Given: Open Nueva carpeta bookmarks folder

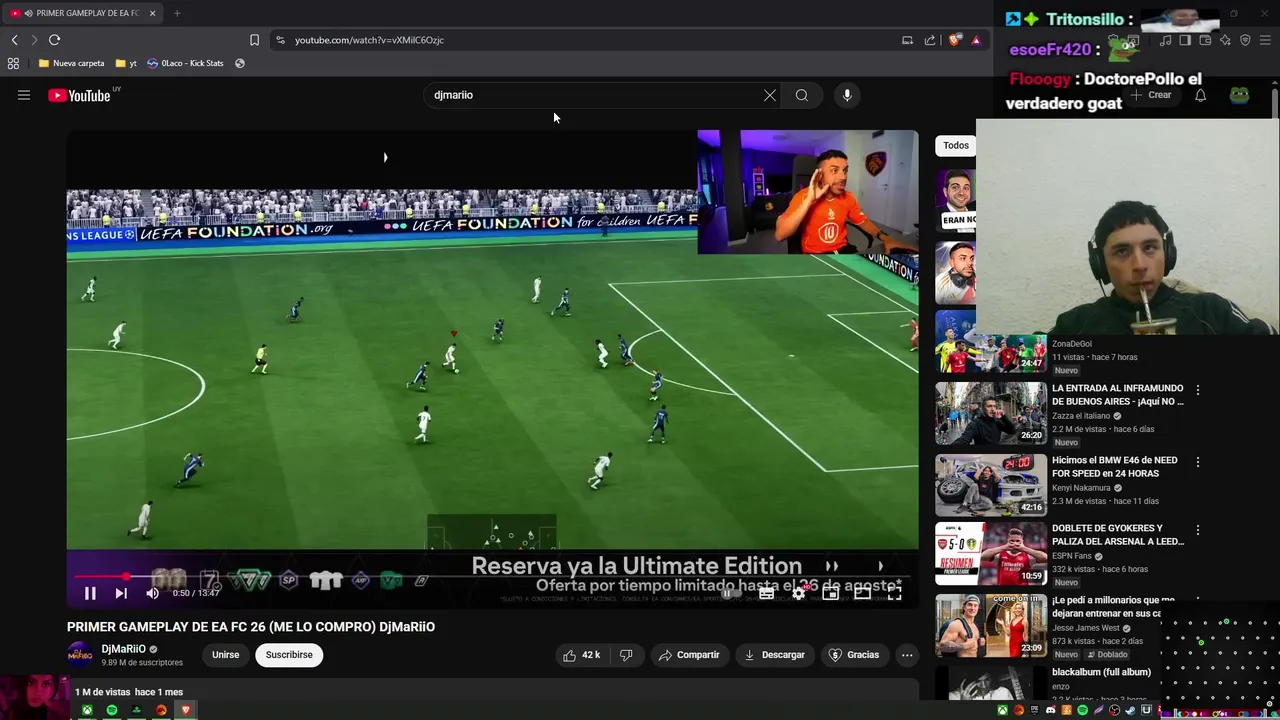Looking at the screenshot, I should [x=71, y=63].
